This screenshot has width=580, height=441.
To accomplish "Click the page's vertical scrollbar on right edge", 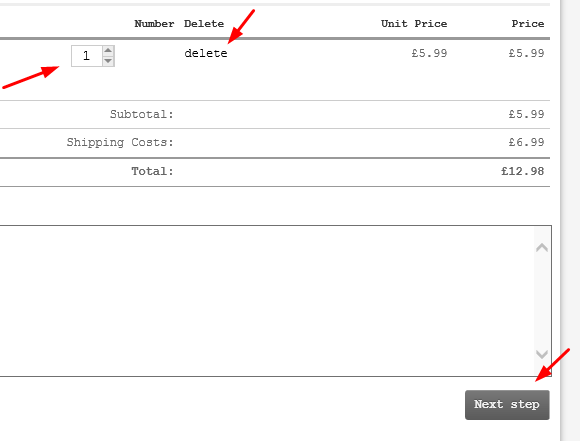I will (x=570, y=220).
